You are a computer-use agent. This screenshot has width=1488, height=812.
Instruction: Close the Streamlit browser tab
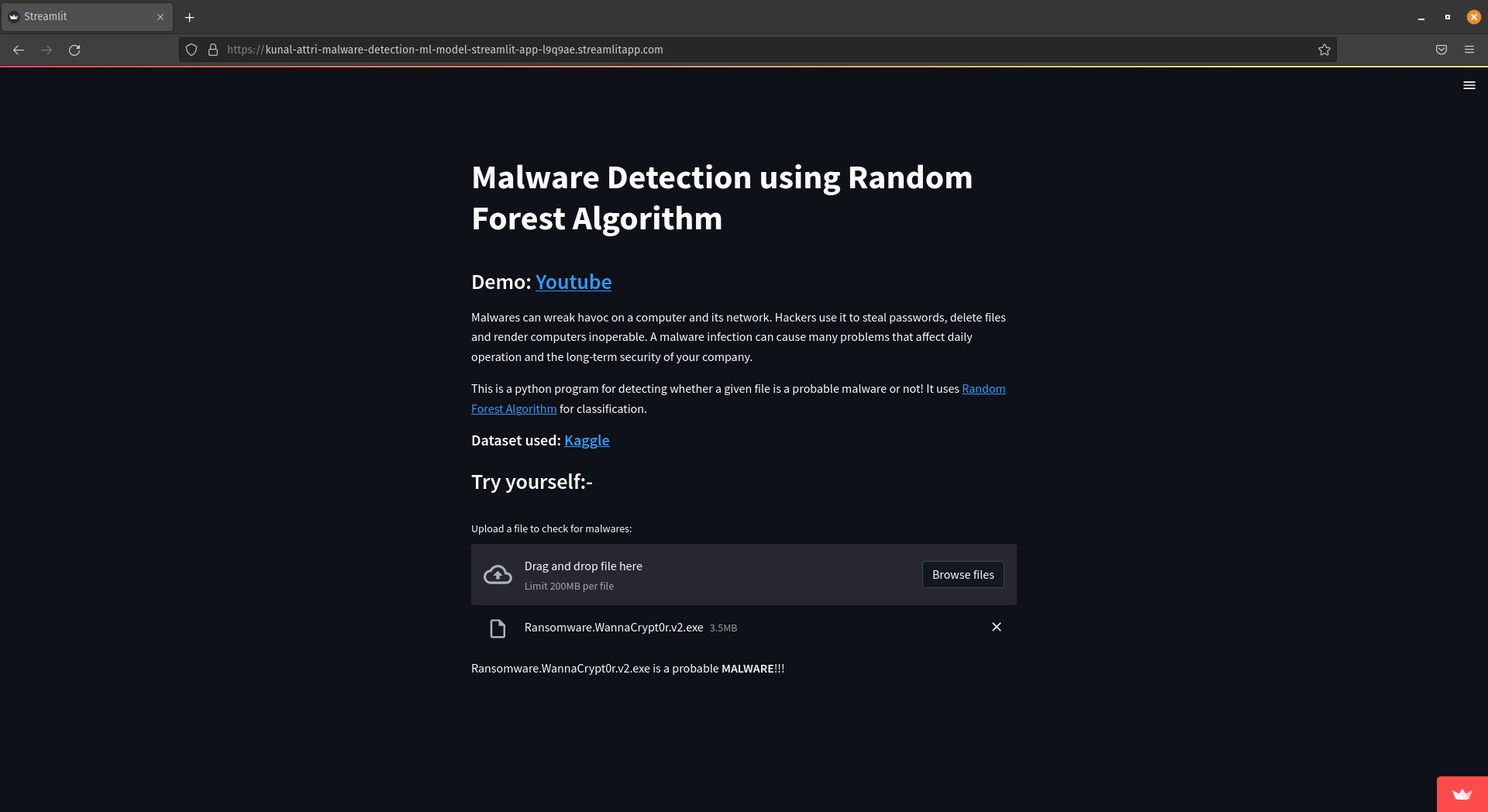(160, 17)
